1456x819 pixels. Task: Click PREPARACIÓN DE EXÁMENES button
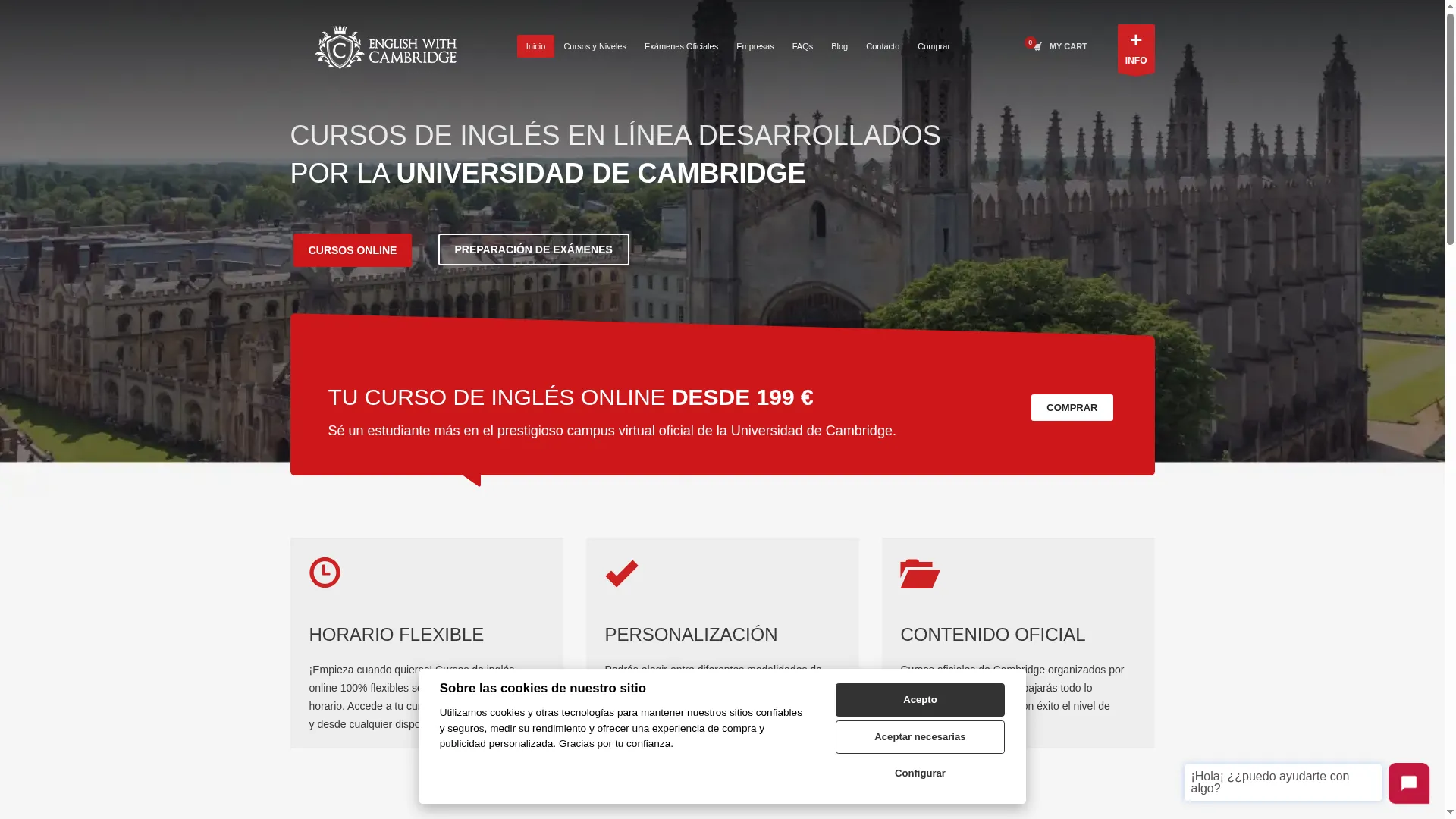533,249
